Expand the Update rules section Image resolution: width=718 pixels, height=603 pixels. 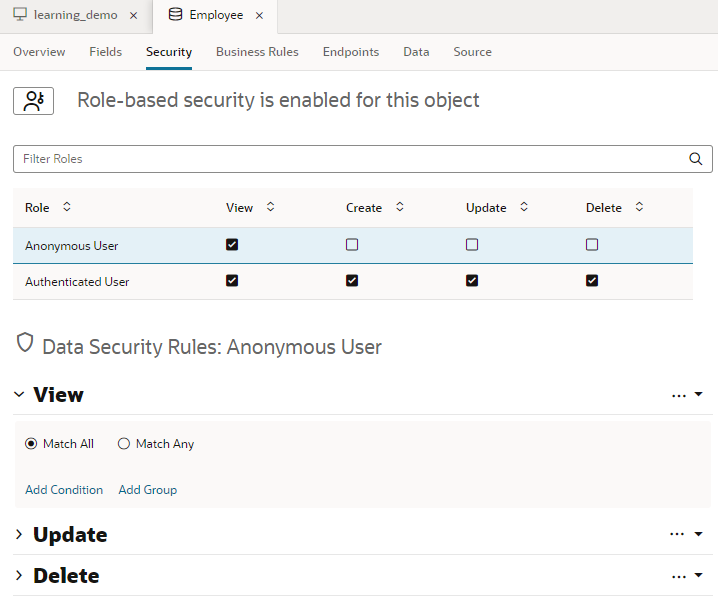(x=19, y=535)
